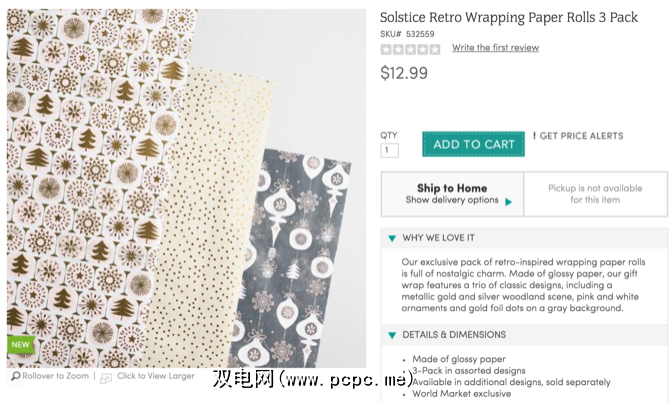Click the third review rating star
670x402 pixels.
(410, 49)
